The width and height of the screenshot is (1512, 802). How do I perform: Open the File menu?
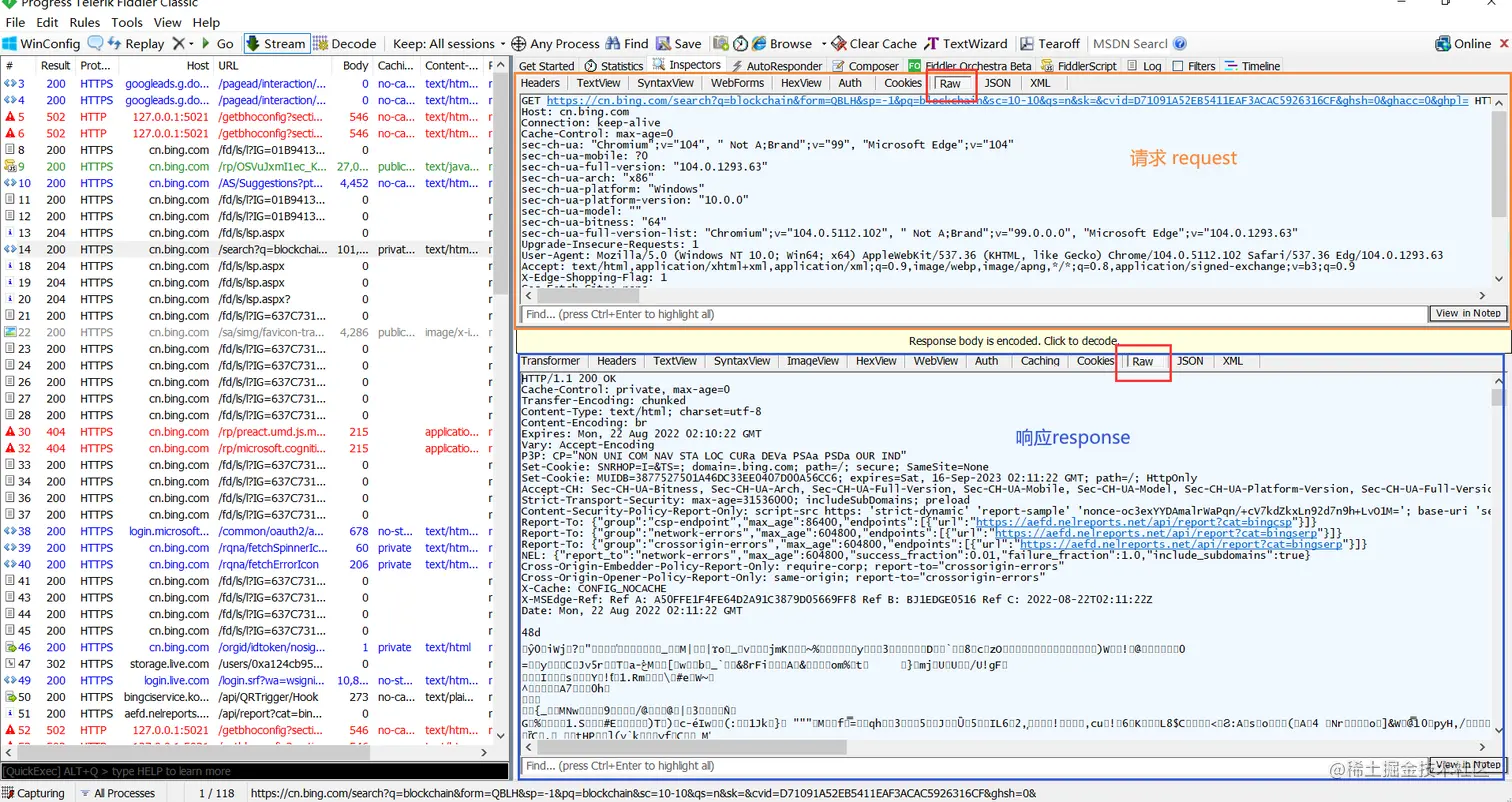[17, 22]
